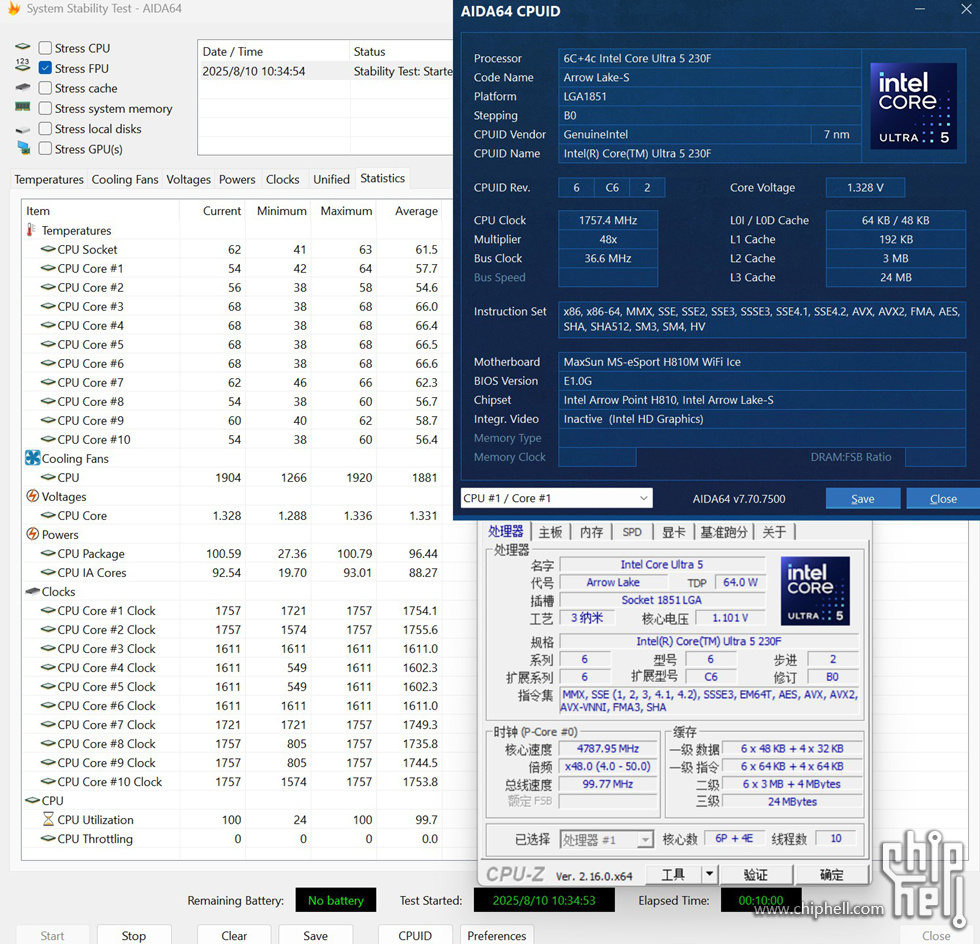The image size is (980, 944).
Task: Click the CPU Throttling row icon
Action: (x=48, y=838)
